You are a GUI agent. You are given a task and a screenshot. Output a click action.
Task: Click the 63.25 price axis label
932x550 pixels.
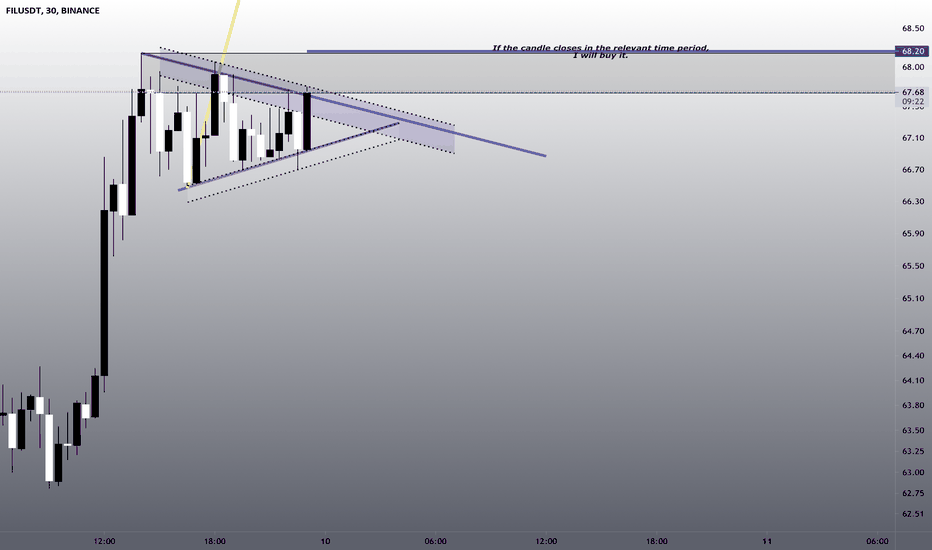tap(912, 451)
